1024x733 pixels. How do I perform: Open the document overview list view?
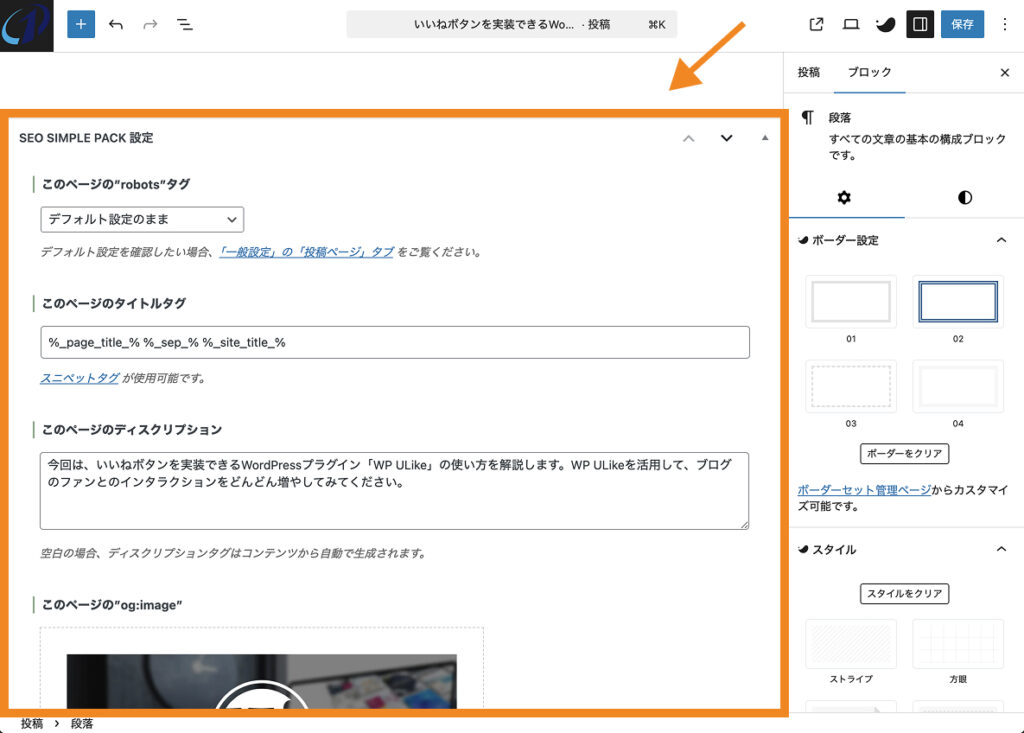coord(184,24)
